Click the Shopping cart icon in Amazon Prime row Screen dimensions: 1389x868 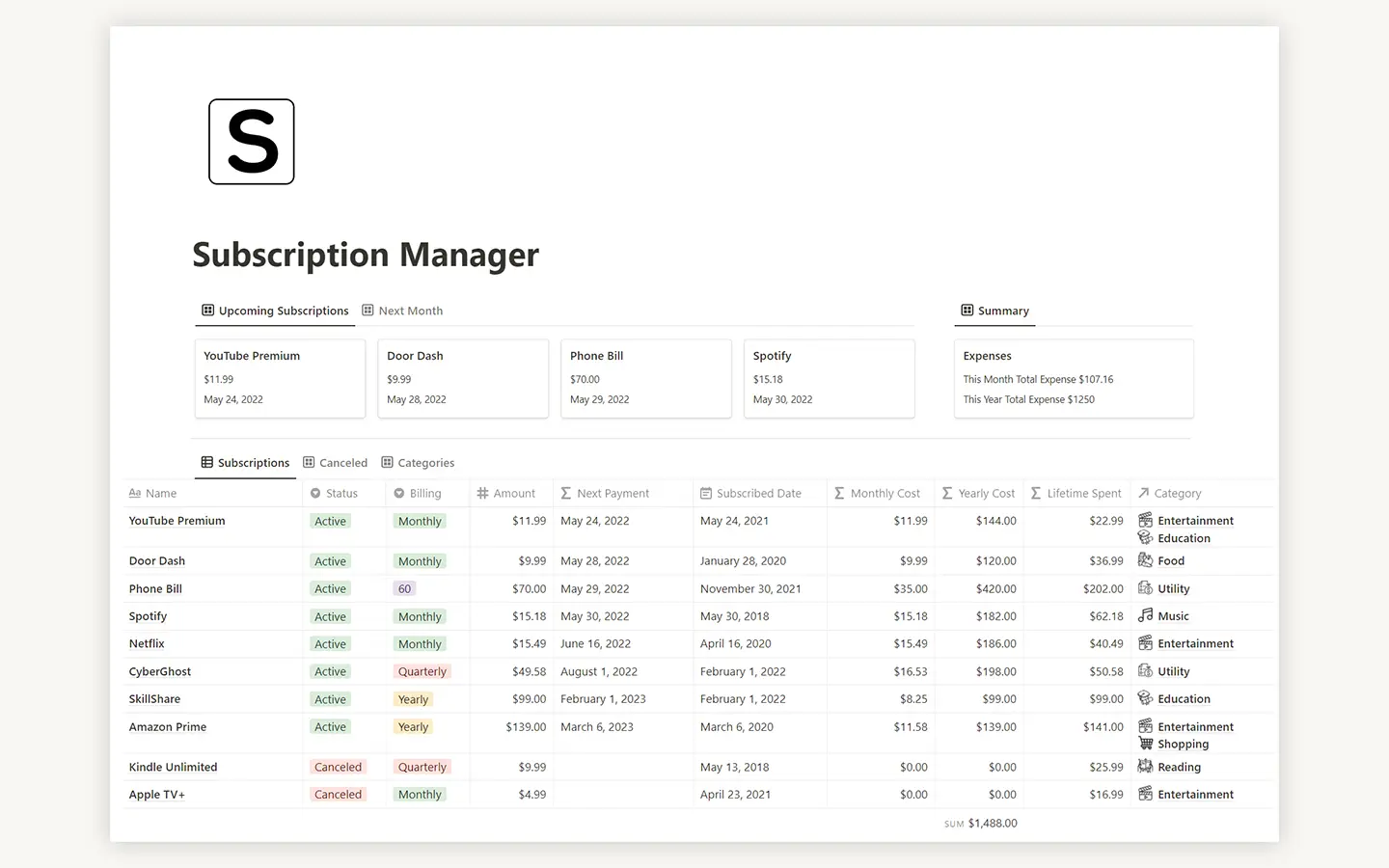point(1145,743)
